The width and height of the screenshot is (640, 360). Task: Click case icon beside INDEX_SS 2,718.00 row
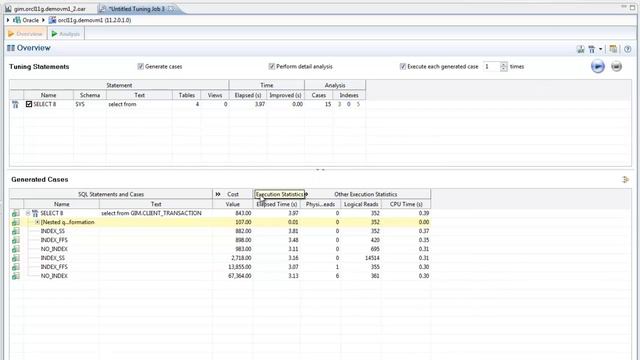coord(16,258)
